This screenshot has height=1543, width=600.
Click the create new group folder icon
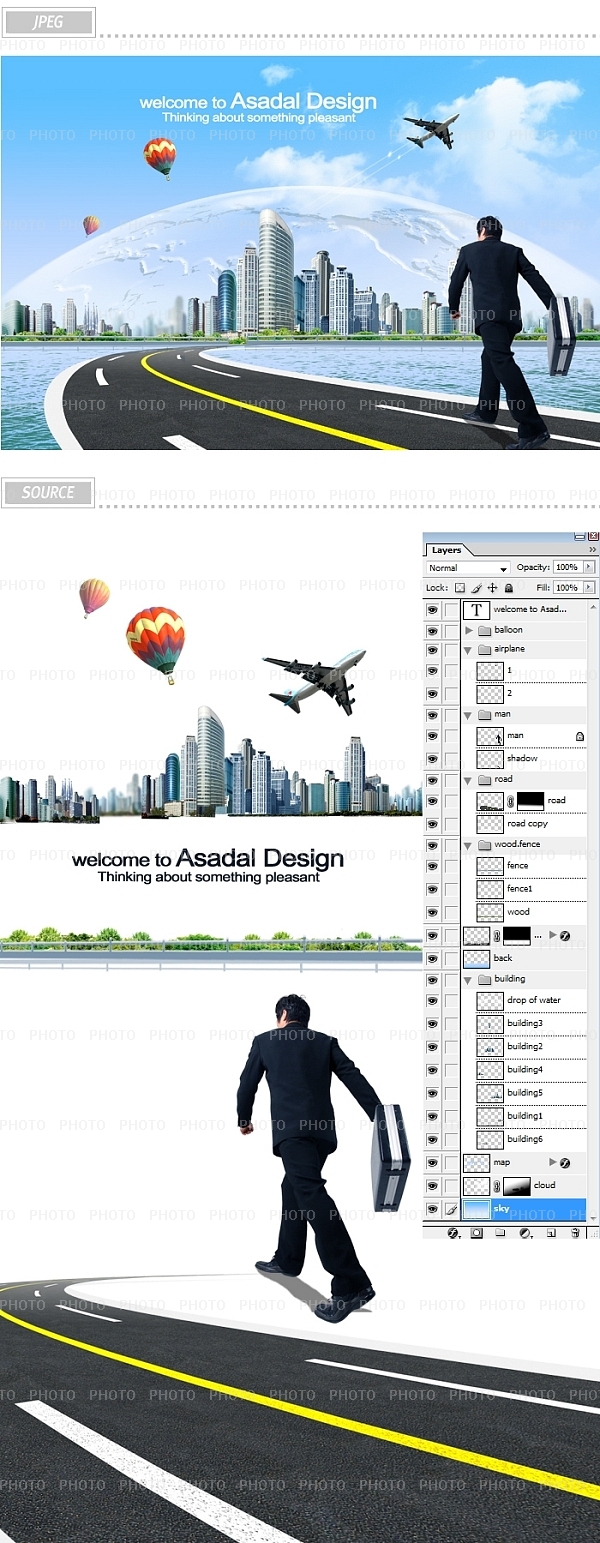click(501, 1233)
